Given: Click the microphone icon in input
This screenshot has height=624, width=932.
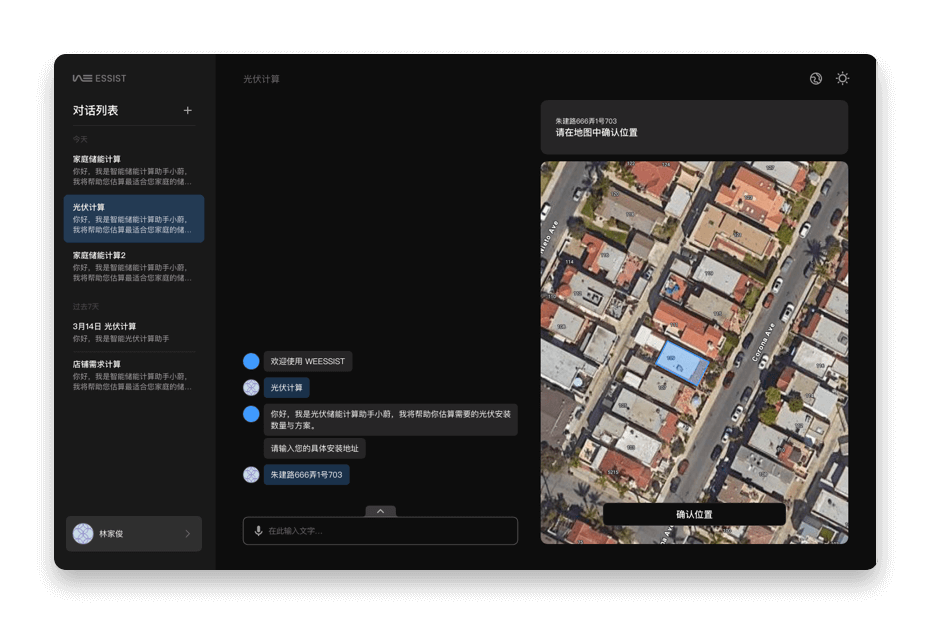Looking at the screenshot, I should [x=259, y=531].
